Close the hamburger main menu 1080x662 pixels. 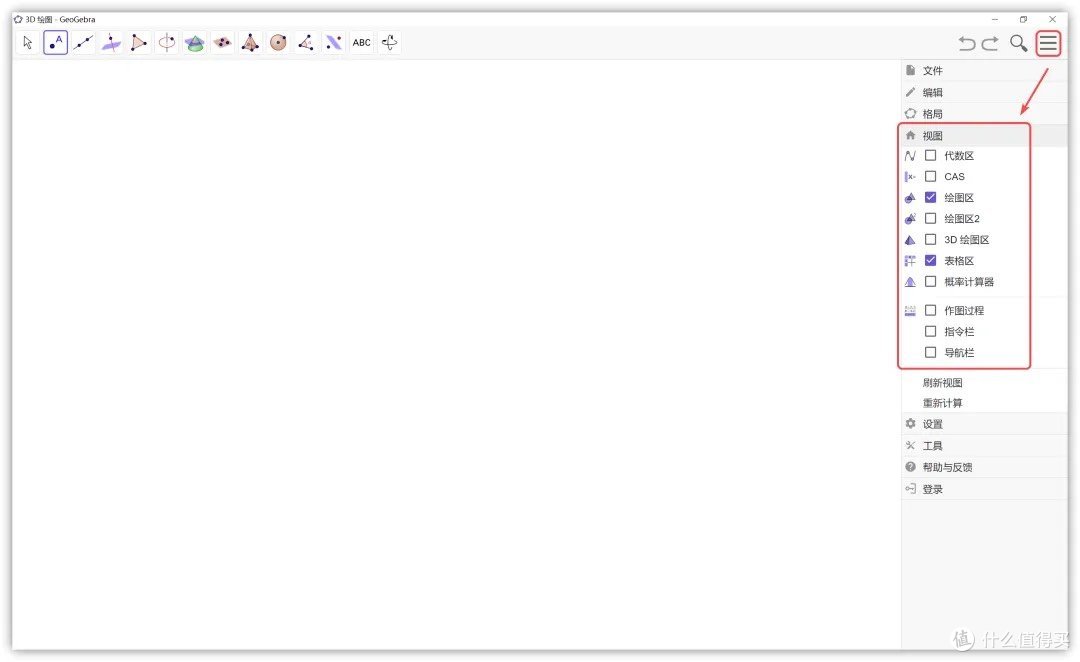tap(1048, 43)
